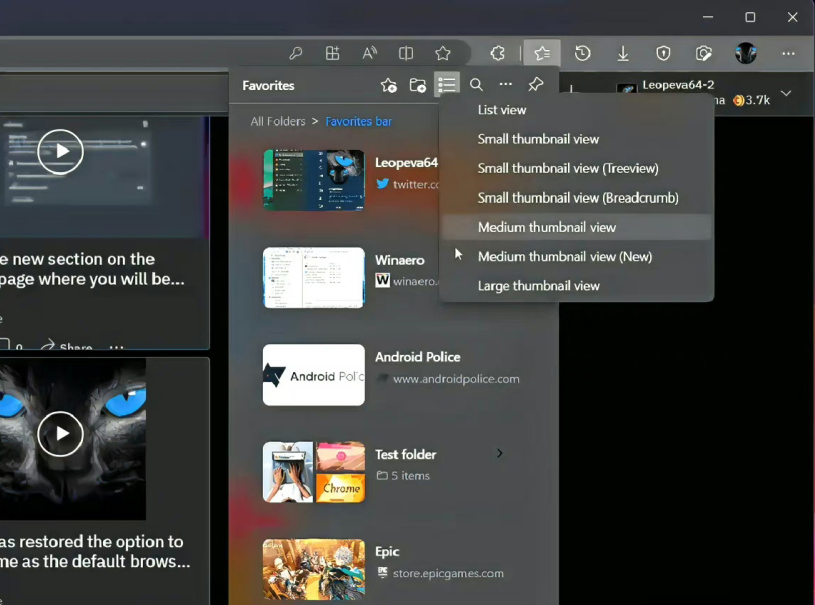
Task: Click the Leopeva64-2 username
Action: pos(678,85)
